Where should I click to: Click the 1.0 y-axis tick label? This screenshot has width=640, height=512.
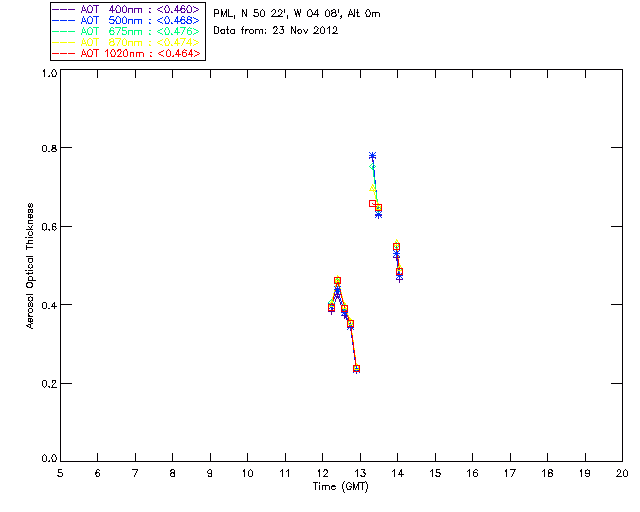[x=49, y=73]
